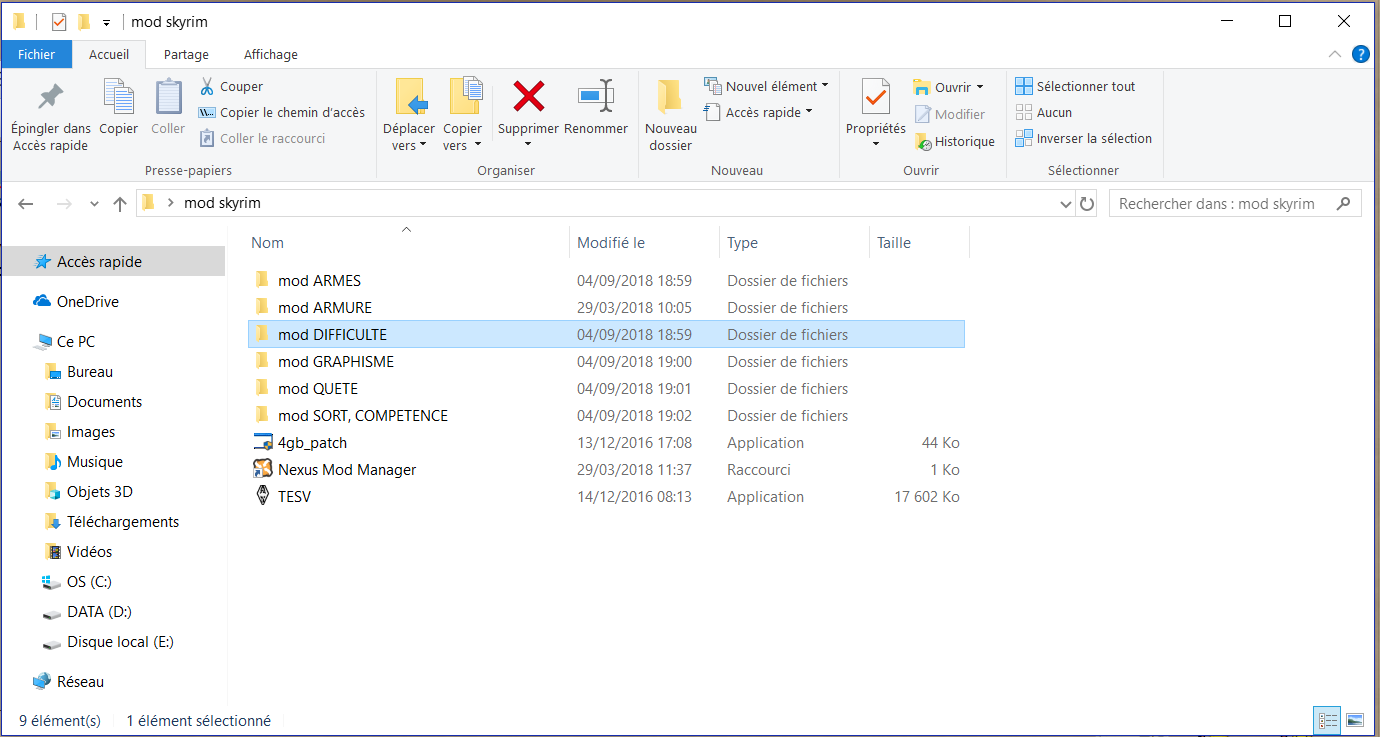Switch to large icons view in status bar
Screen dimensions: 1380x737
(1355, 720)
